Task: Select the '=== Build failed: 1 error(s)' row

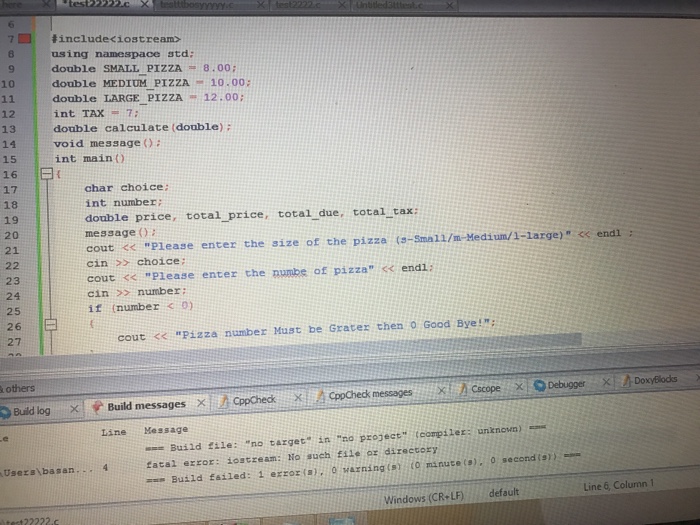Action: tap(363, 466)
